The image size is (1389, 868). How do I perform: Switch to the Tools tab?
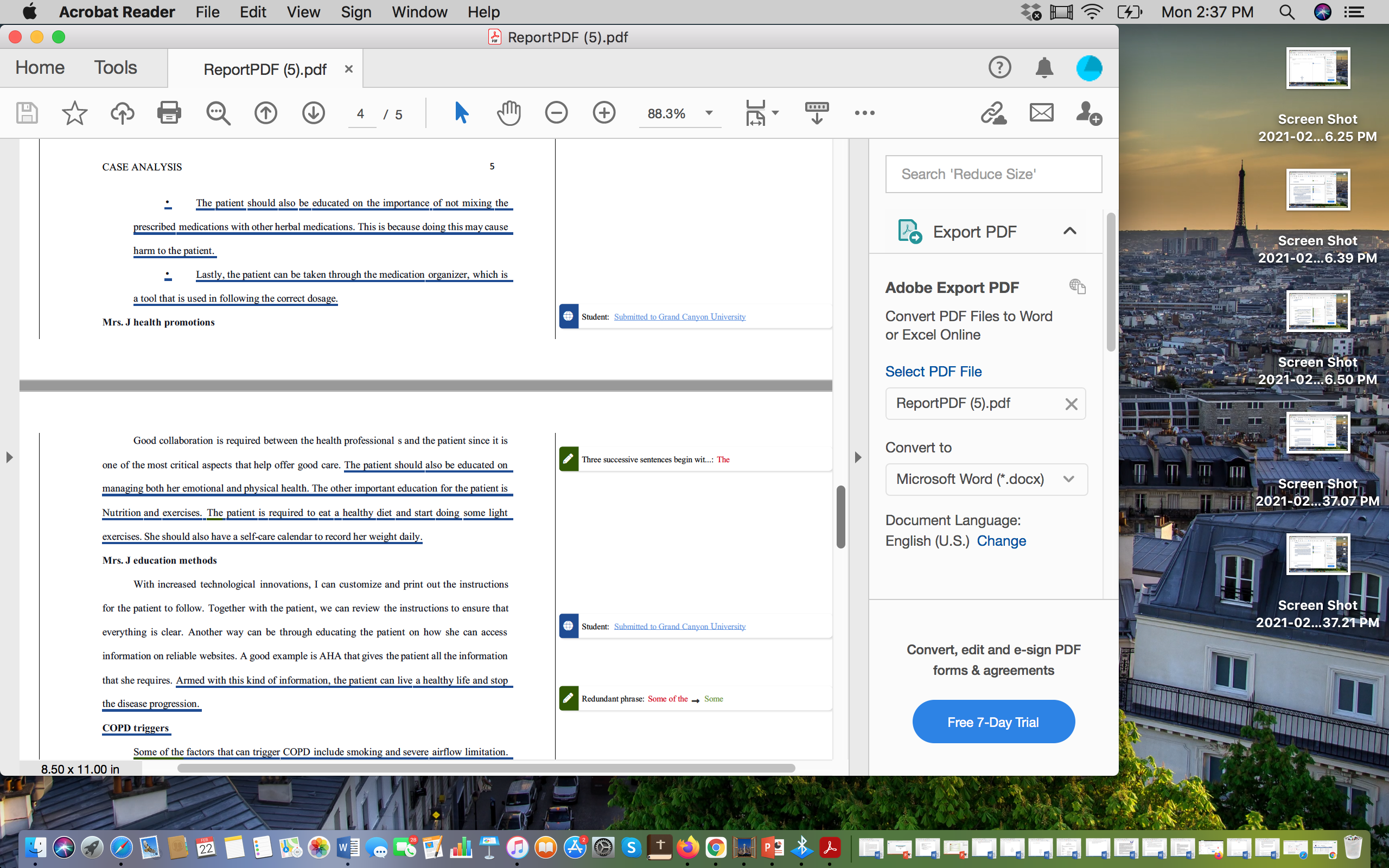pos(116,68)
